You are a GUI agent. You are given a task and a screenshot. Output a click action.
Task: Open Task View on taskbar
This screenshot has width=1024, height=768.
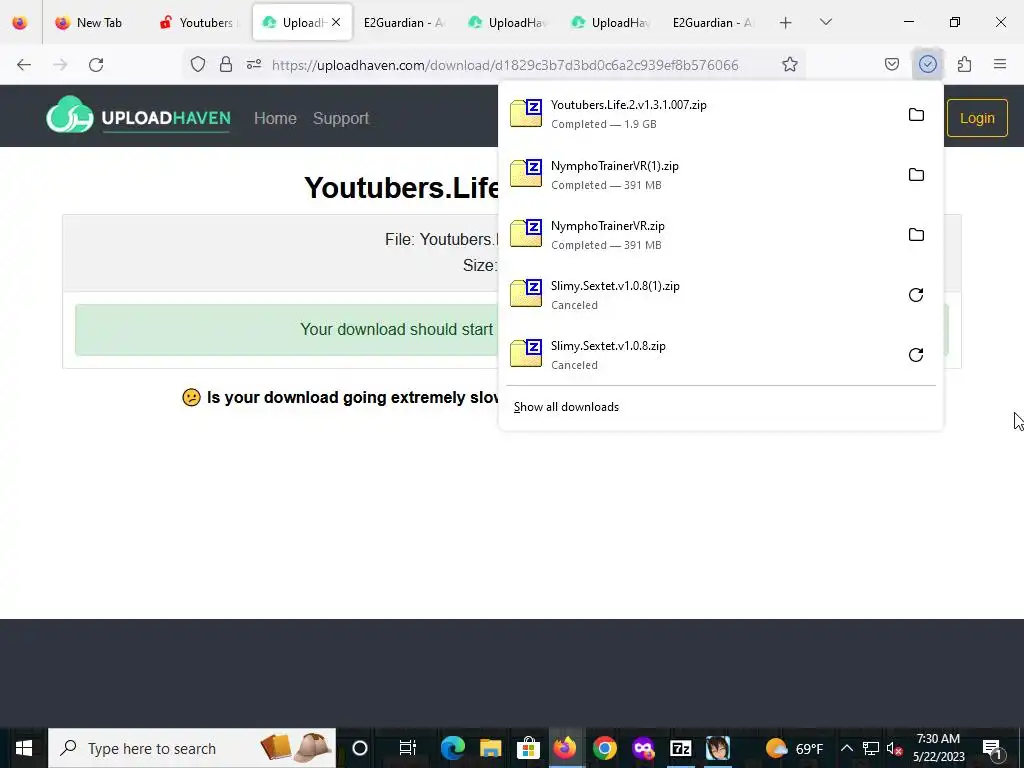pos(408,748)
